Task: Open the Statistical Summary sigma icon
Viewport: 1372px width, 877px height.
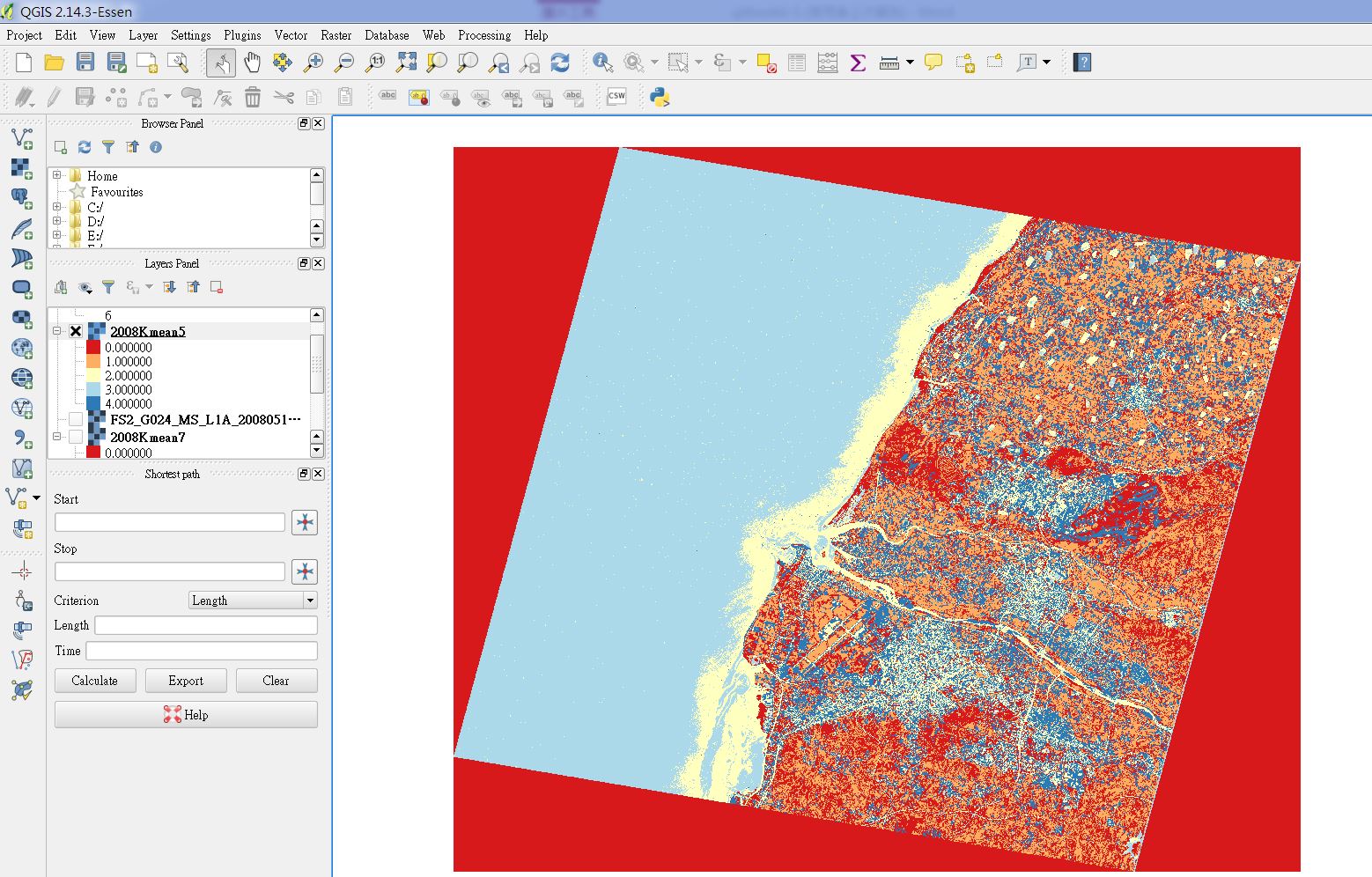Action: (858, 63)
